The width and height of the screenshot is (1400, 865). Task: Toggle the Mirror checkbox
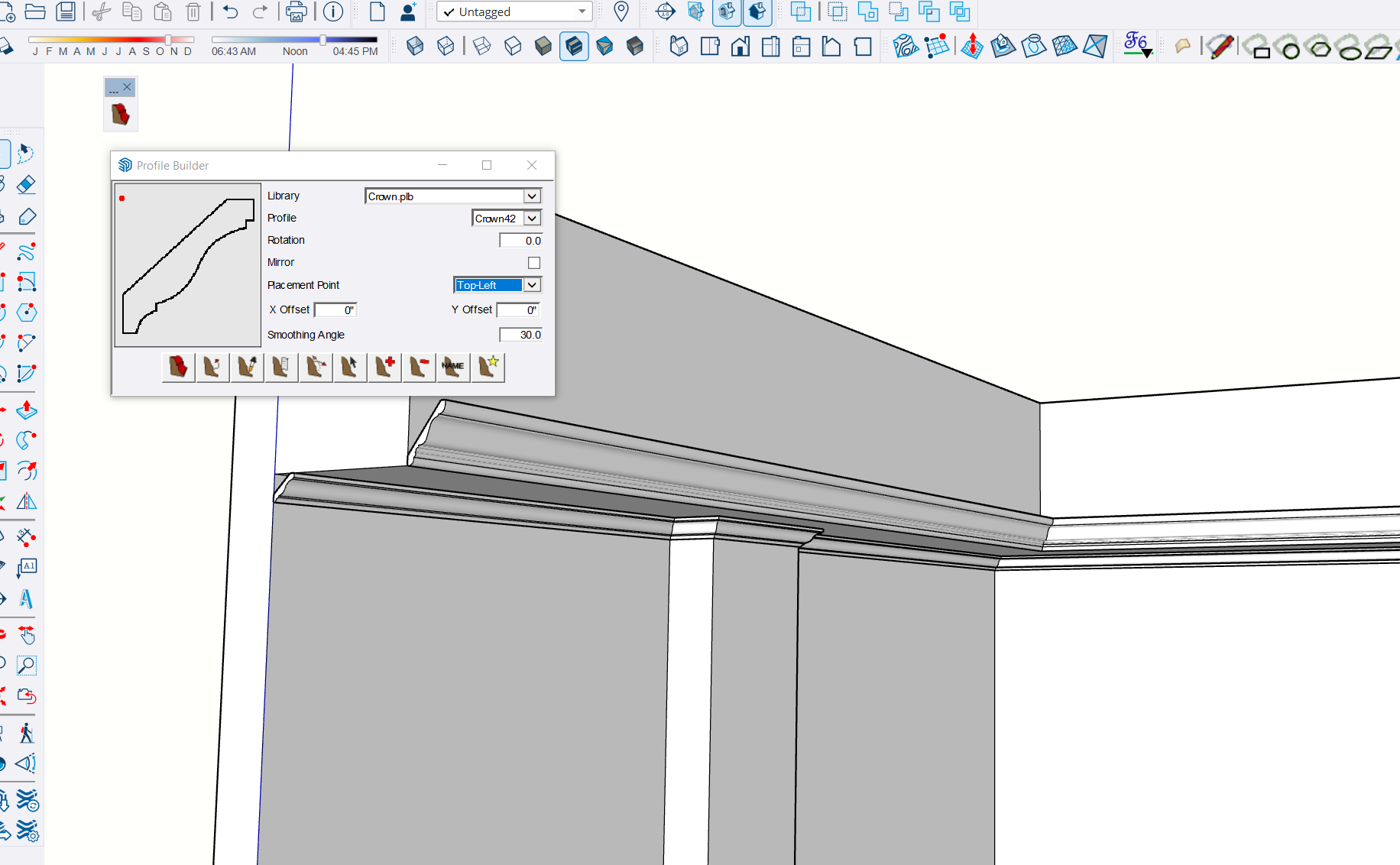pyautogui.click(x=534, y=263)
